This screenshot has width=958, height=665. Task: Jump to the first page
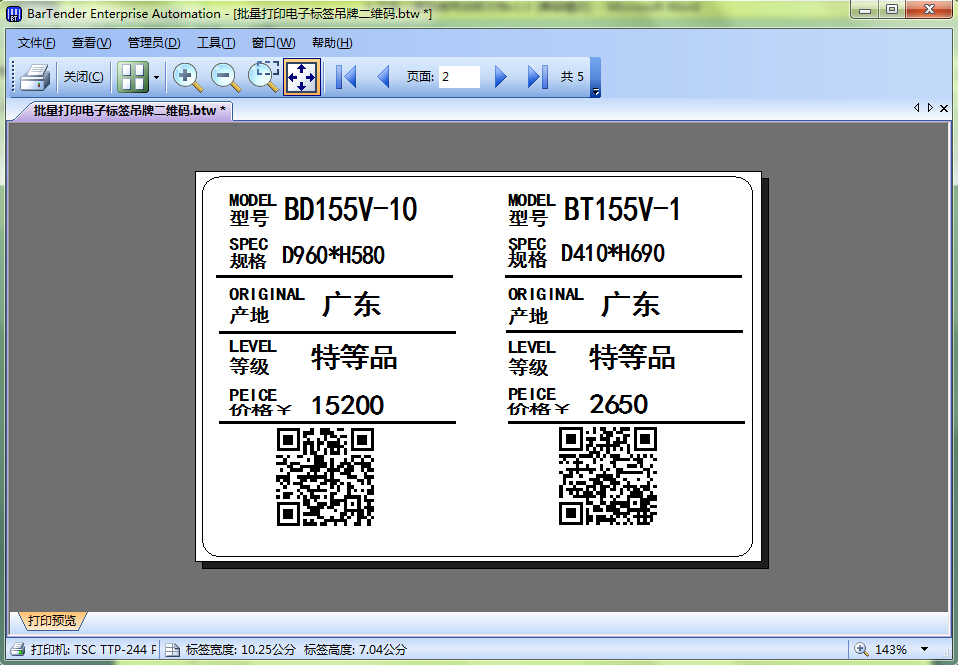click(346, 77)
